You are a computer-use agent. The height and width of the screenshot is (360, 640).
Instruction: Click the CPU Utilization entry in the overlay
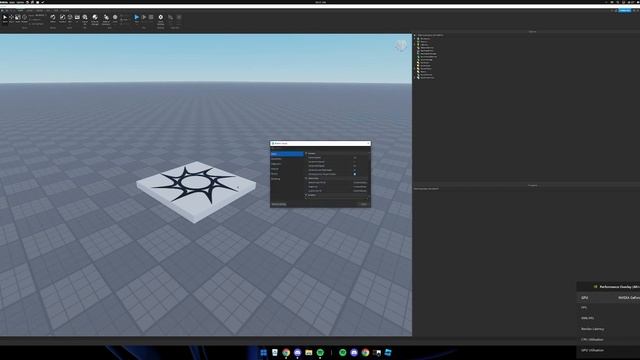tap(592, 340)
